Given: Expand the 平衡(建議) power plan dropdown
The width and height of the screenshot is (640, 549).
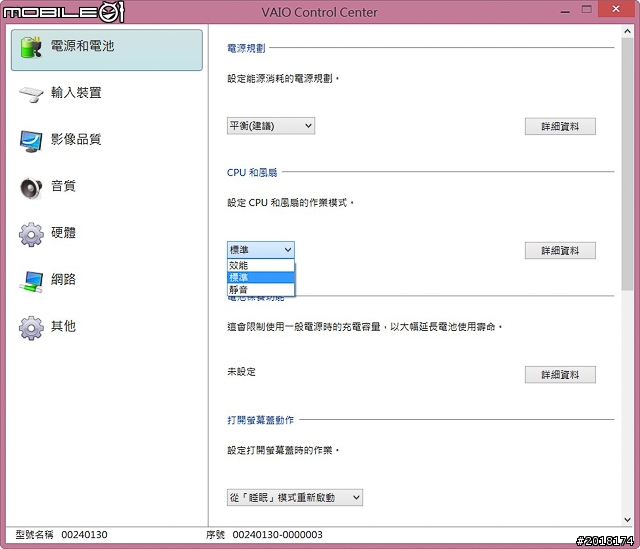Looking at the screenshot, I should [271, 126].
